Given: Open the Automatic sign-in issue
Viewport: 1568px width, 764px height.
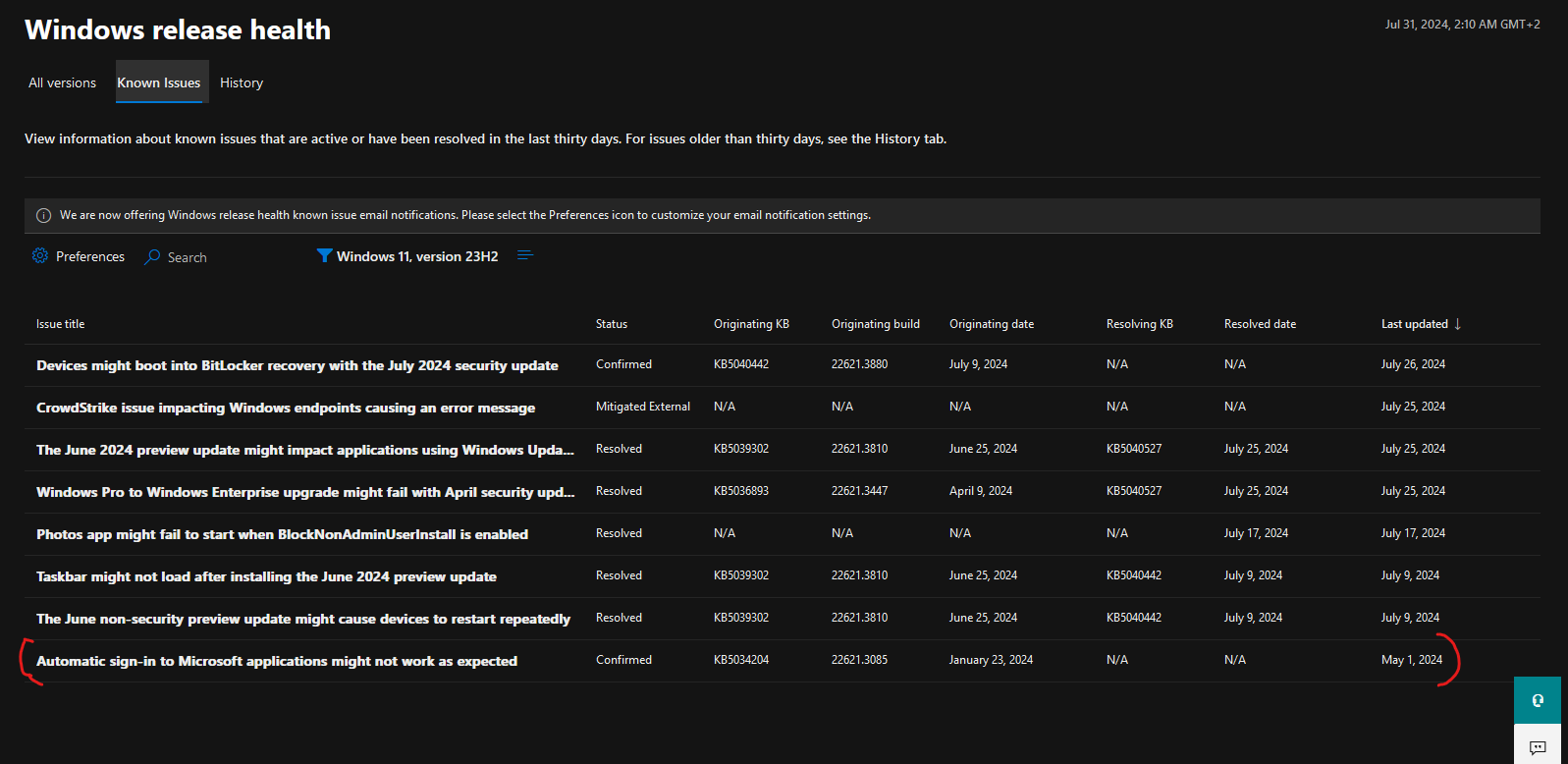Looking at the screenshot, I should [277, 661].
